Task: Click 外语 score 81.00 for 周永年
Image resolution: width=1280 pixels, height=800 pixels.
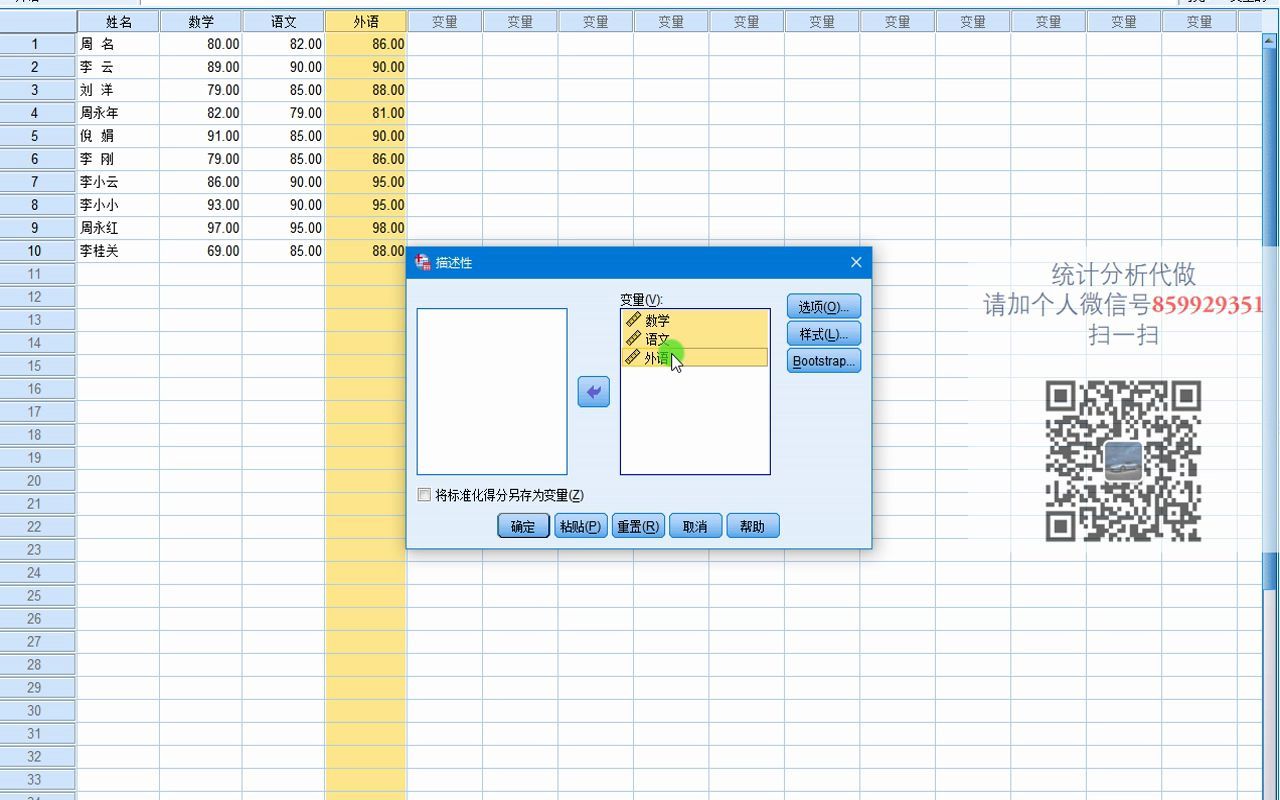Action: pyautogui.click(x=366, y=113)
